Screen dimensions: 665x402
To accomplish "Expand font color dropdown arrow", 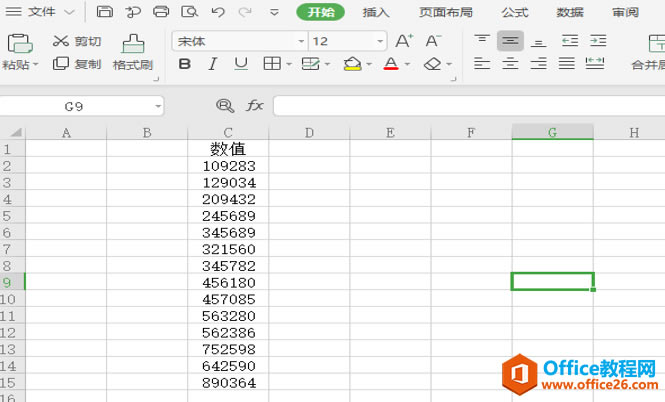I will click(x=408, y=64).
